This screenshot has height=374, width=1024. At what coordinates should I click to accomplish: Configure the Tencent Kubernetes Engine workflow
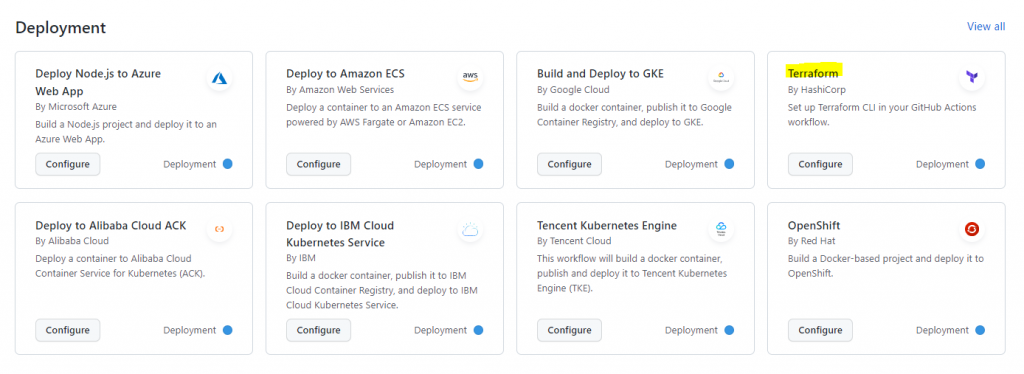tap(569, 330)
